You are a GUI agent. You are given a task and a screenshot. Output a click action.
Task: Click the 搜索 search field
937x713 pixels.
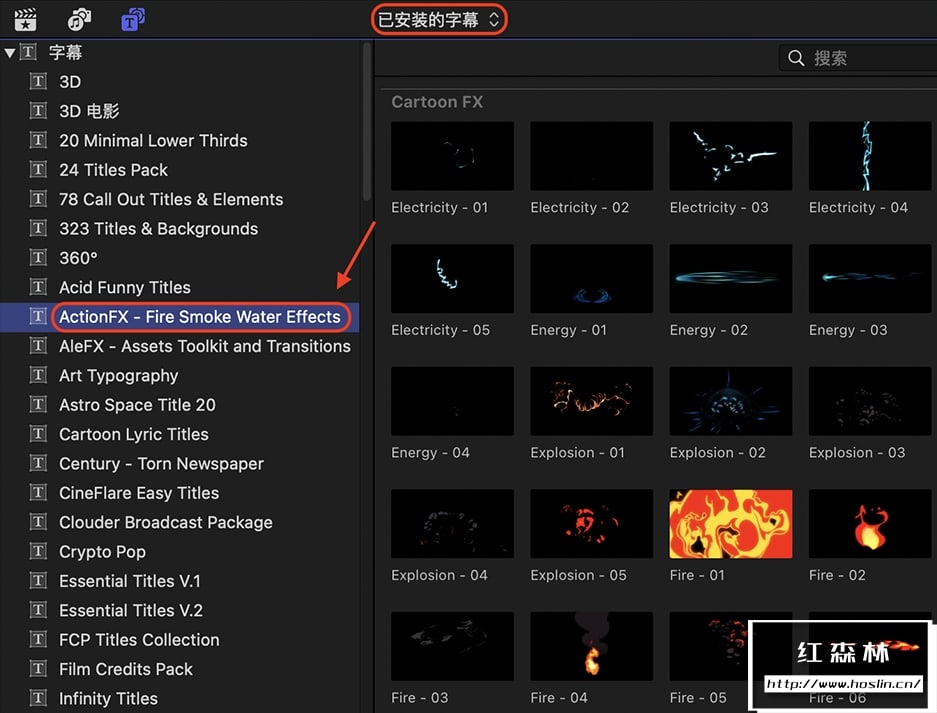(x=858, y=58)
